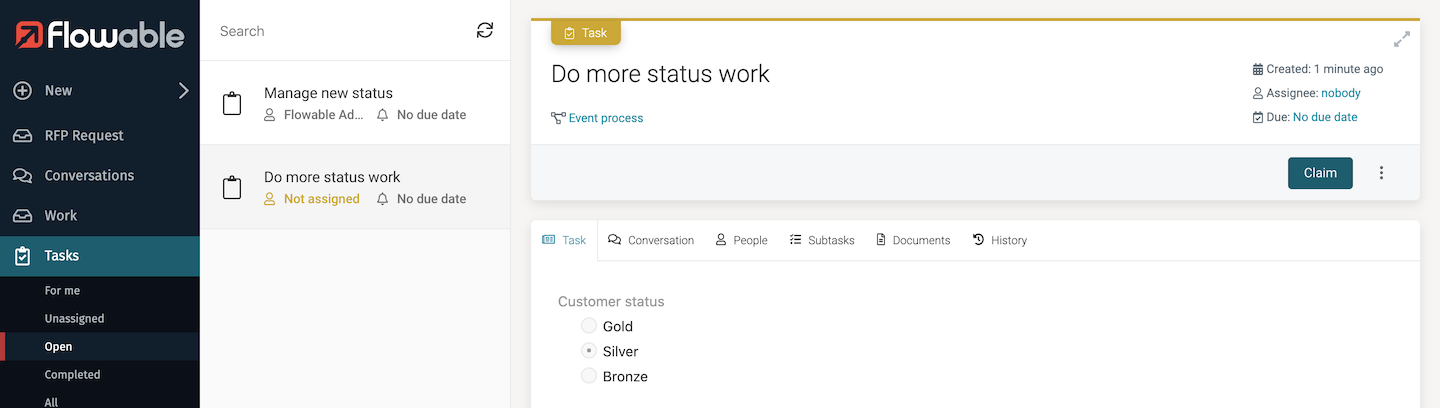Viewport: 1440px width, 408px height.
Task: Show Unassigned tasks in sidebar
Action: (x=74, y=319)
